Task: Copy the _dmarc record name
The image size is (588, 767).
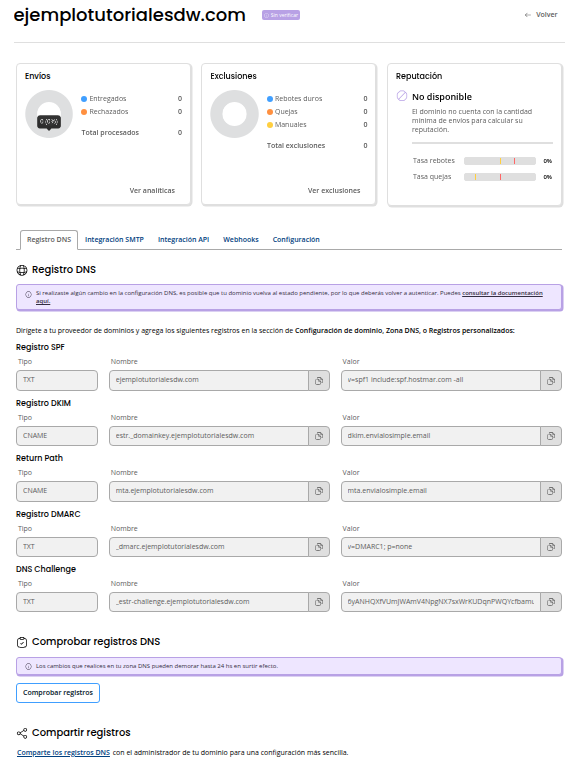Action: (x=319, y=547)
